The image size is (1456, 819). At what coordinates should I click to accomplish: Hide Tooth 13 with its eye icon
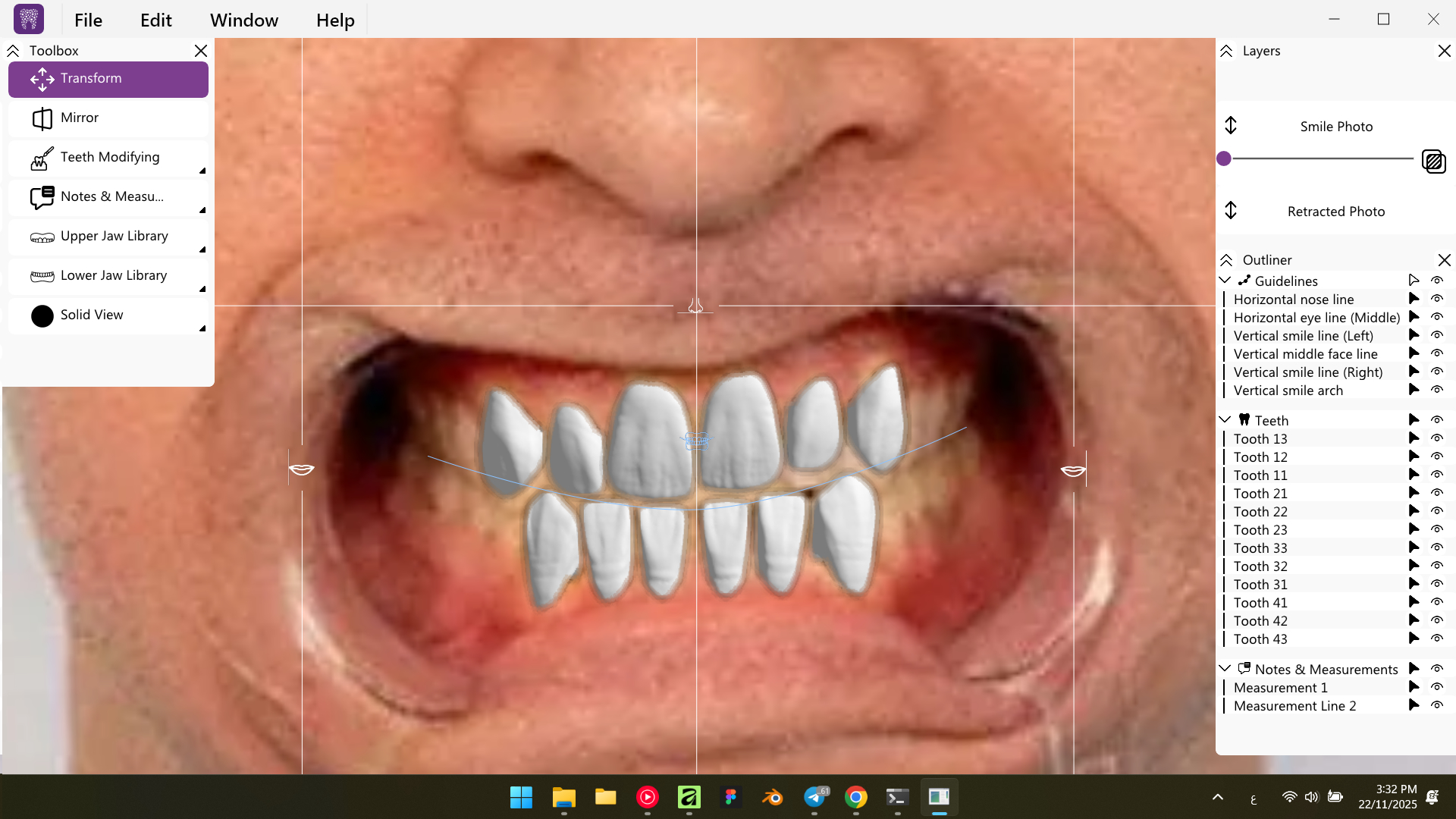[x=1436, y=438]
